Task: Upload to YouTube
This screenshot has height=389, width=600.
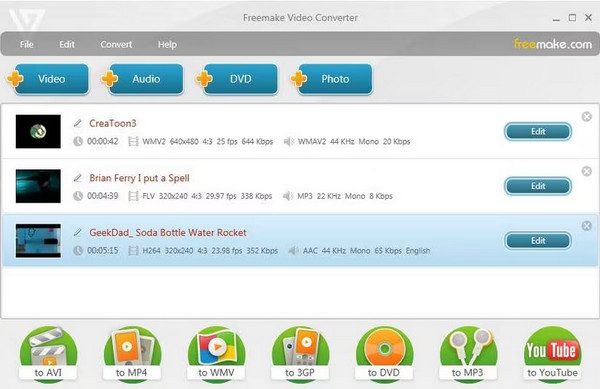Action: pos(552,354)
